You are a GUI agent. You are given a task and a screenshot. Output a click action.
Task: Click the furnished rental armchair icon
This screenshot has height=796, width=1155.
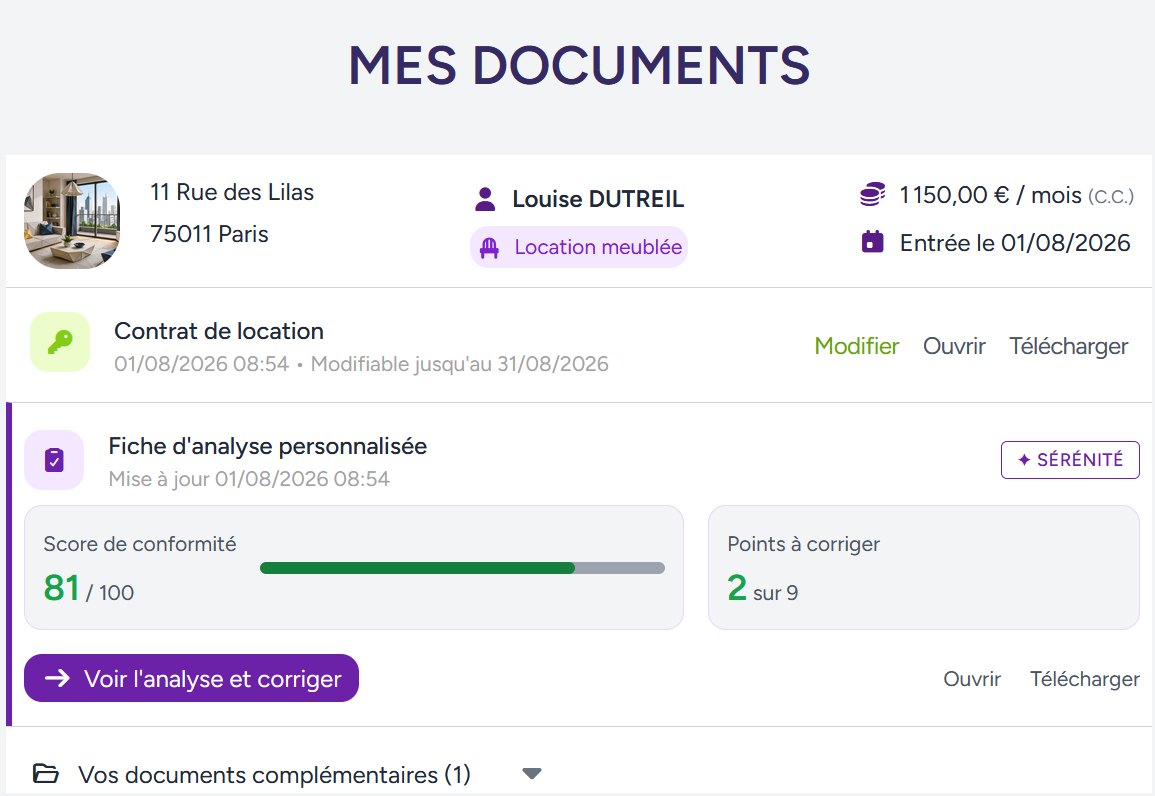(x=489, y=248)
